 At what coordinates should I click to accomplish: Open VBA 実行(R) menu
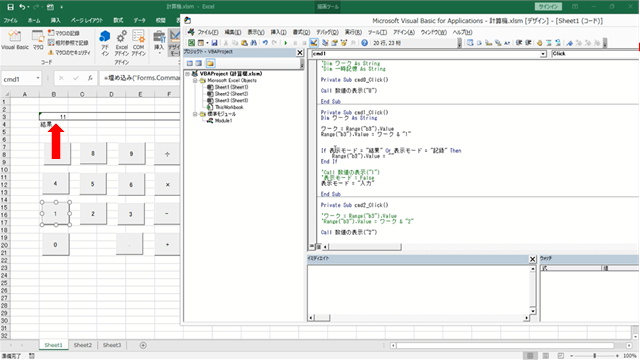[353, 32]
